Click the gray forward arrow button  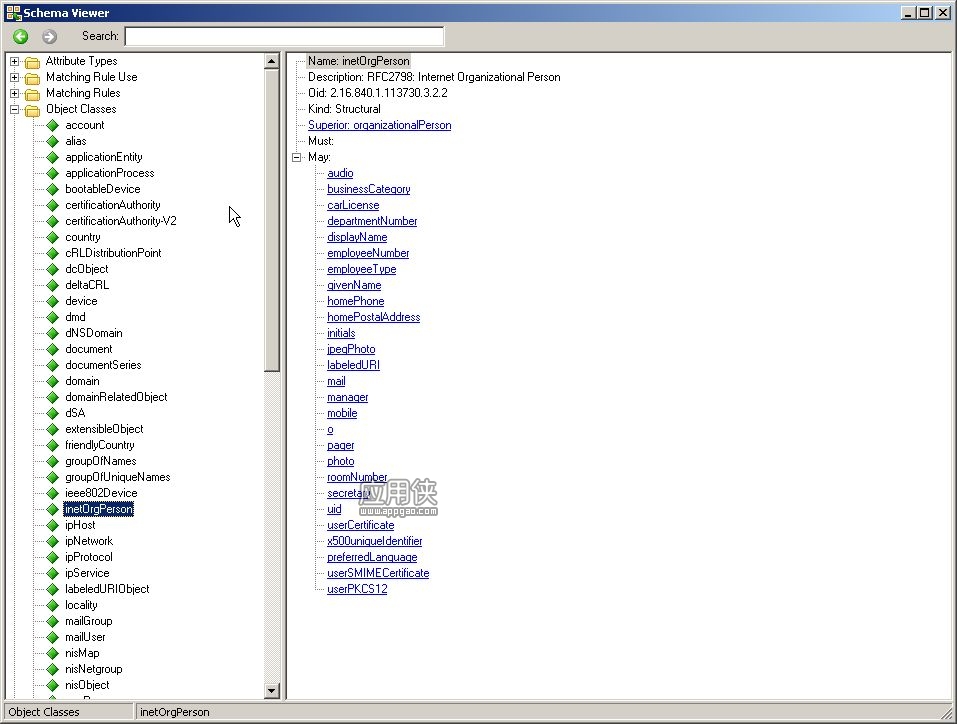click(49, 37)
